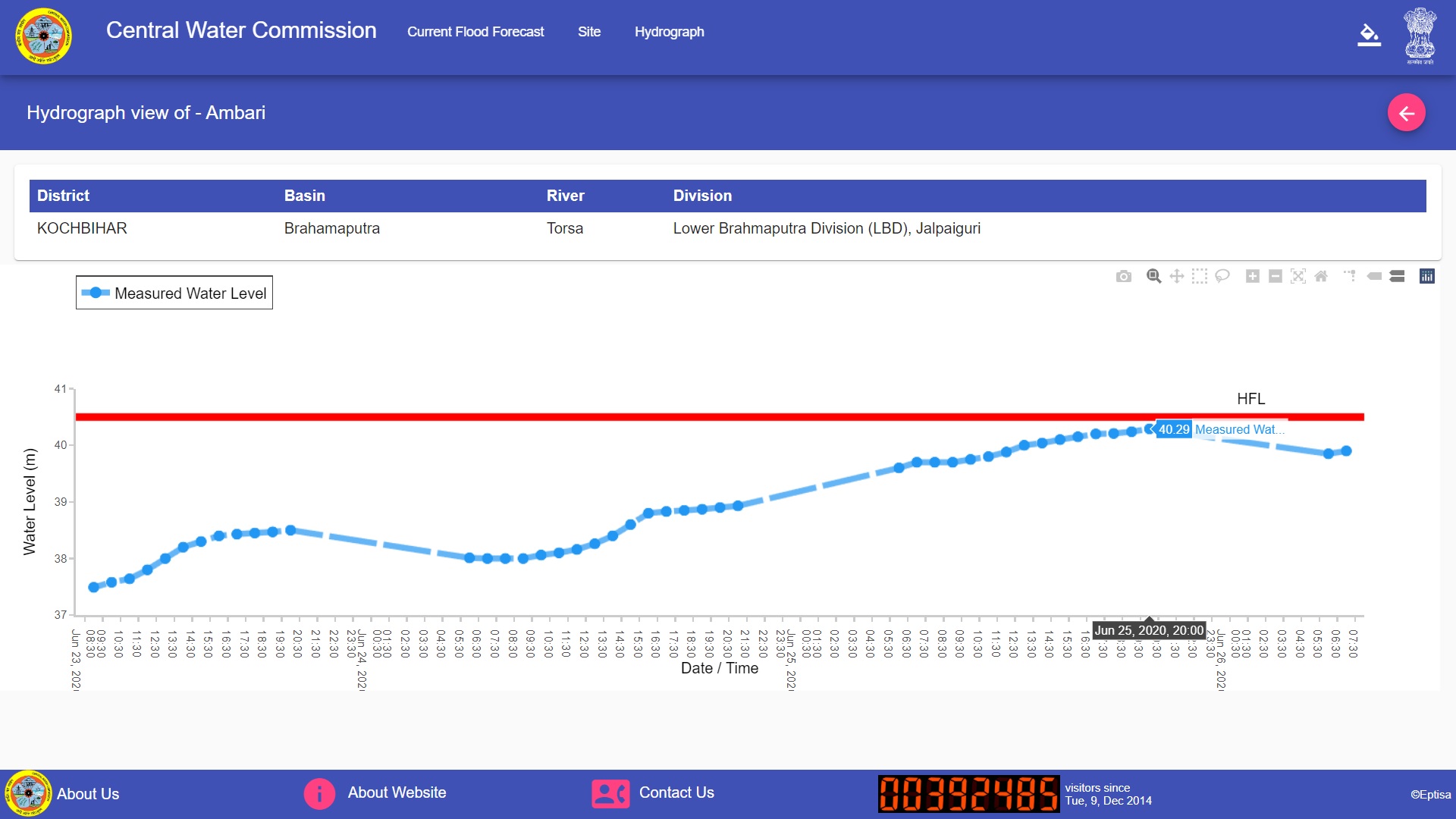Enable compare data on hover

click(1397, 277)
